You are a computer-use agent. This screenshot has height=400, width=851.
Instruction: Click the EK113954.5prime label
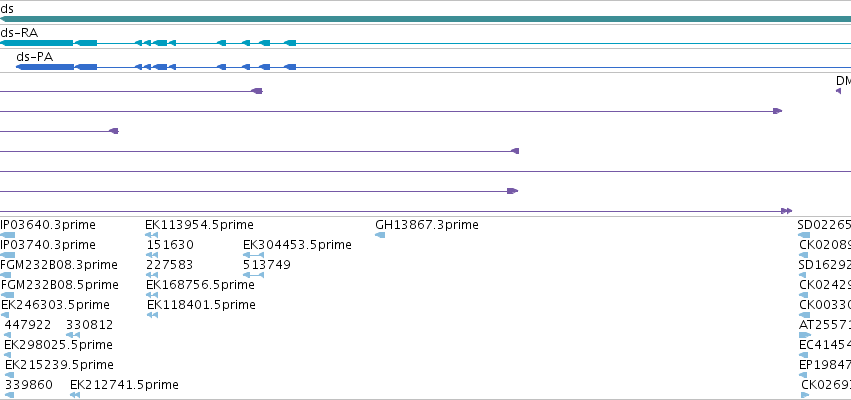[199, 225]
